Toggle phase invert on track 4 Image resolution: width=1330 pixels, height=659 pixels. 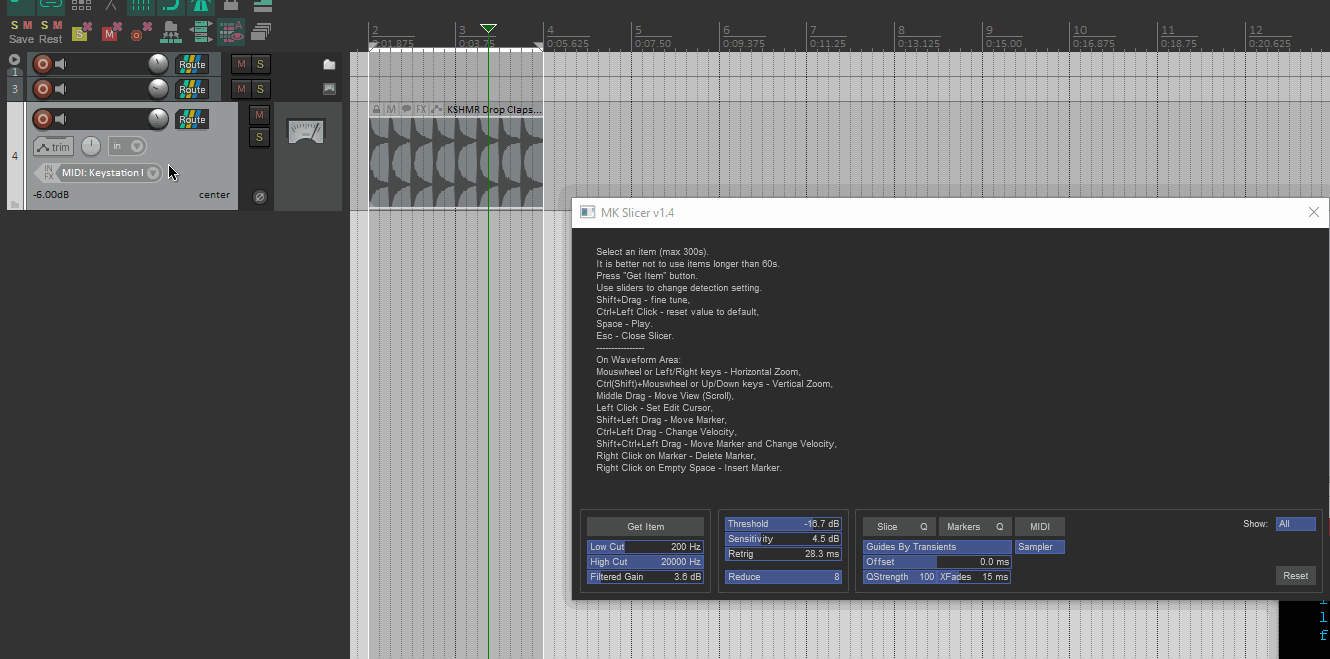pos(259,197)
